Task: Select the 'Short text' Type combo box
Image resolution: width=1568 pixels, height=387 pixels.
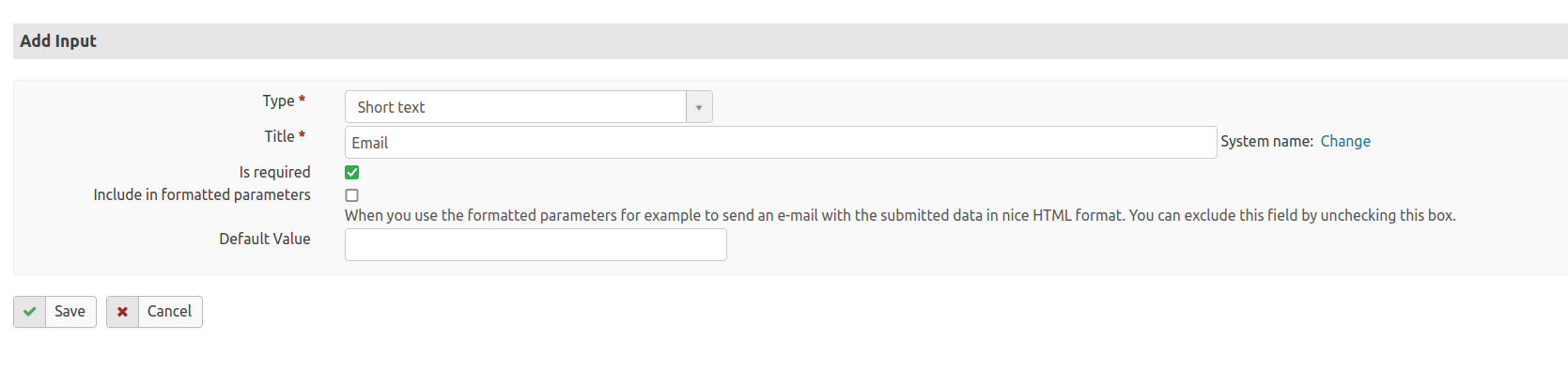Action: 516,107
